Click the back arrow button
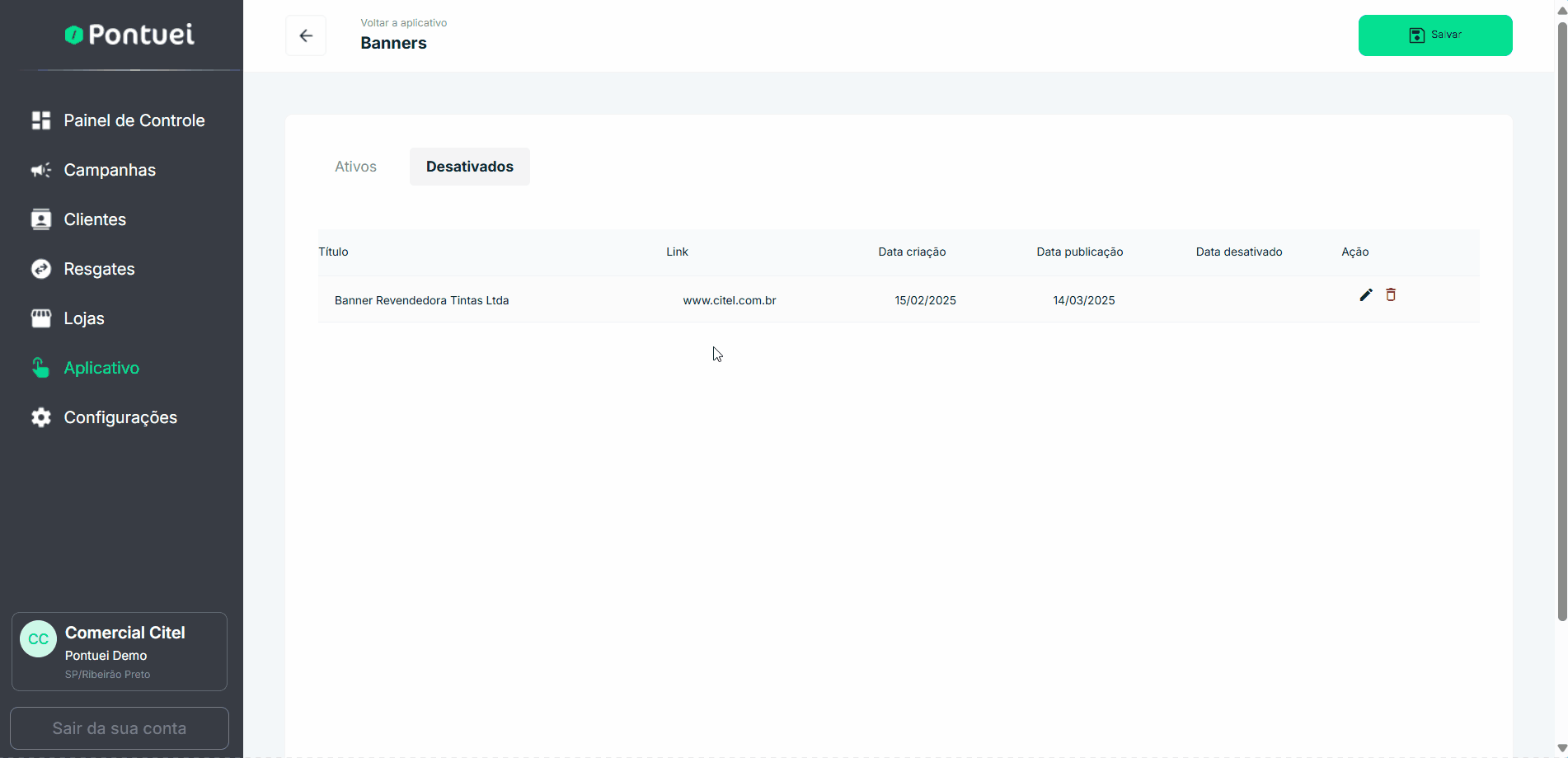The height and width of the screenshot is (758, 1568). point(306,35)
